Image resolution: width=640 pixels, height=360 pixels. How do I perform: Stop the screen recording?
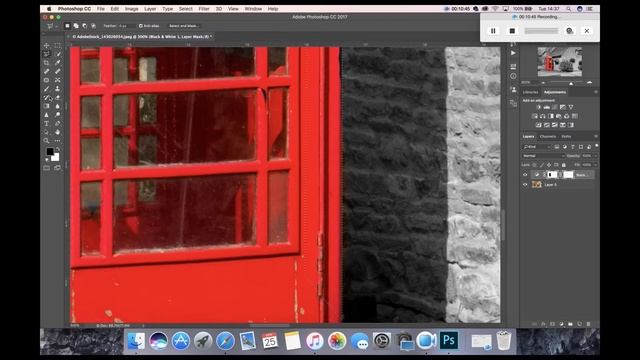(512, 31)
